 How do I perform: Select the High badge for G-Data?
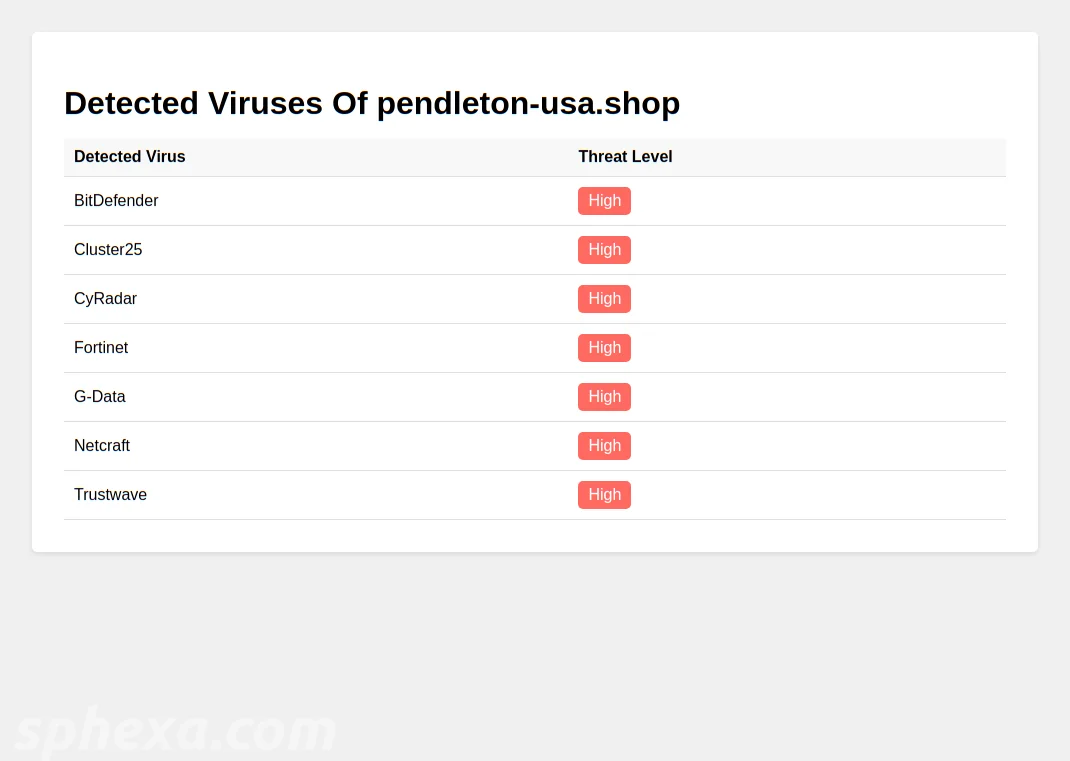tap(604, 397)
